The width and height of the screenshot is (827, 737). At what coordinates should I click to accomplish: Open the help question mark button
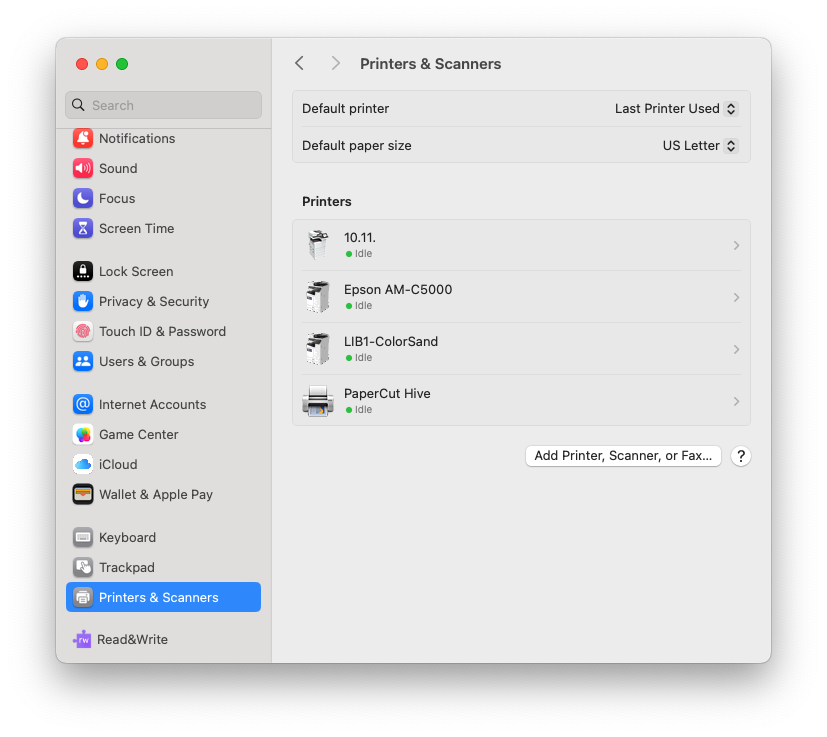(x=740, y=455)
